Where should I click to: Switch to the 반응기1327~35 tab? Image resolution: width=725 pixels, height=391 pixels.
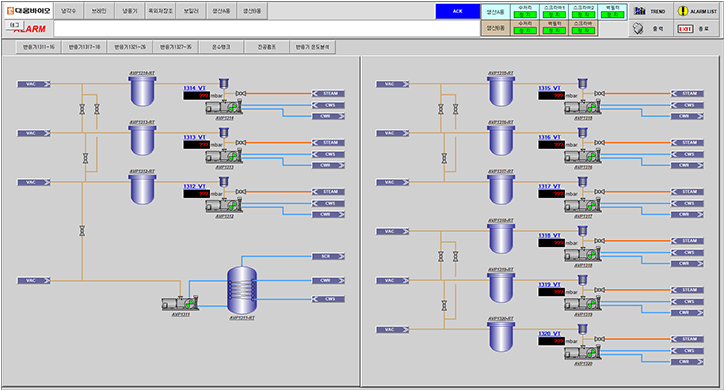[176, 47]
